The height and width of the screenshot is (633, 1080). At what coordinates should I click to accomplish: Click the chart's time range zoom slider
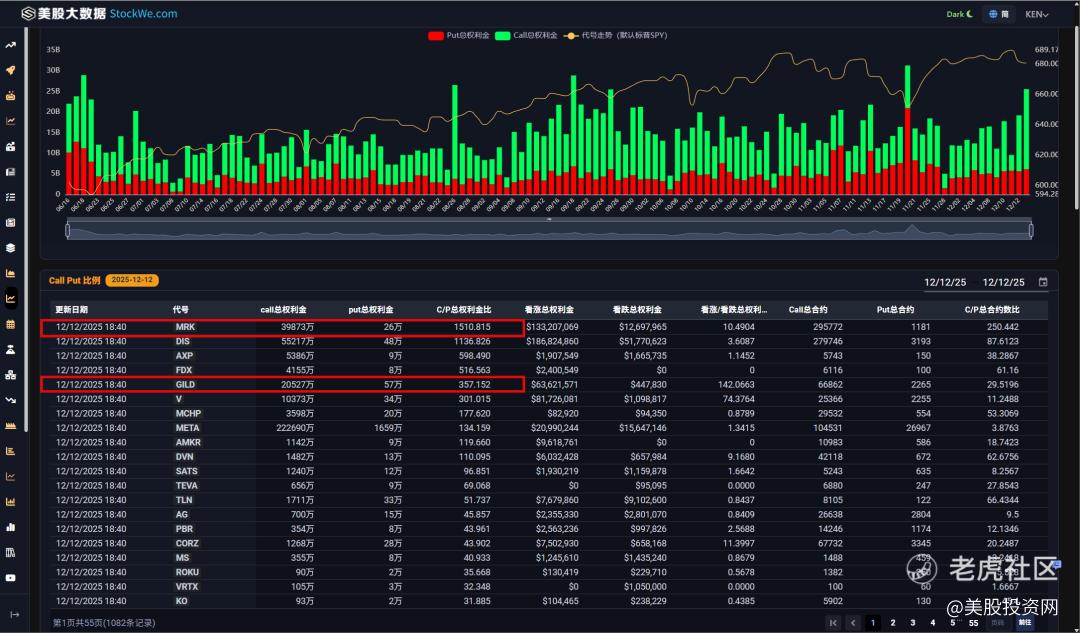pos(549,230)
